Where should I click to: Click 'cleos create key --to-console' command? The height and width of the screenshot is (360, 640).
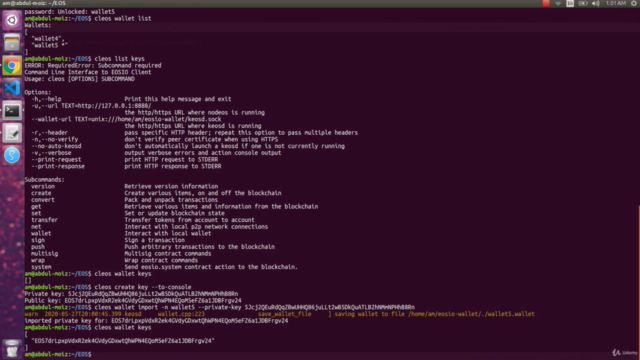143,287
